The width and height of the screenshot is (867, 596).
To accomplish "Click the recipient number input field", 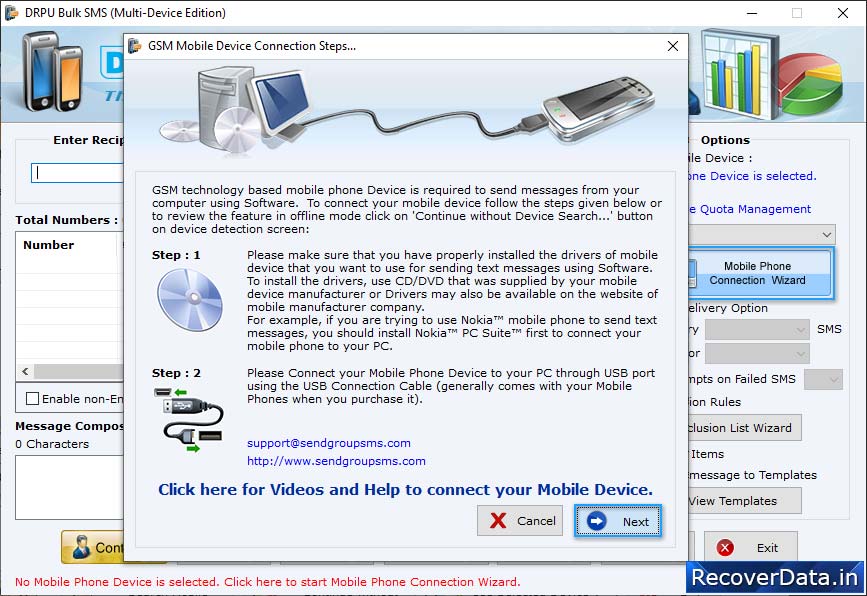I will pos(77,173).
